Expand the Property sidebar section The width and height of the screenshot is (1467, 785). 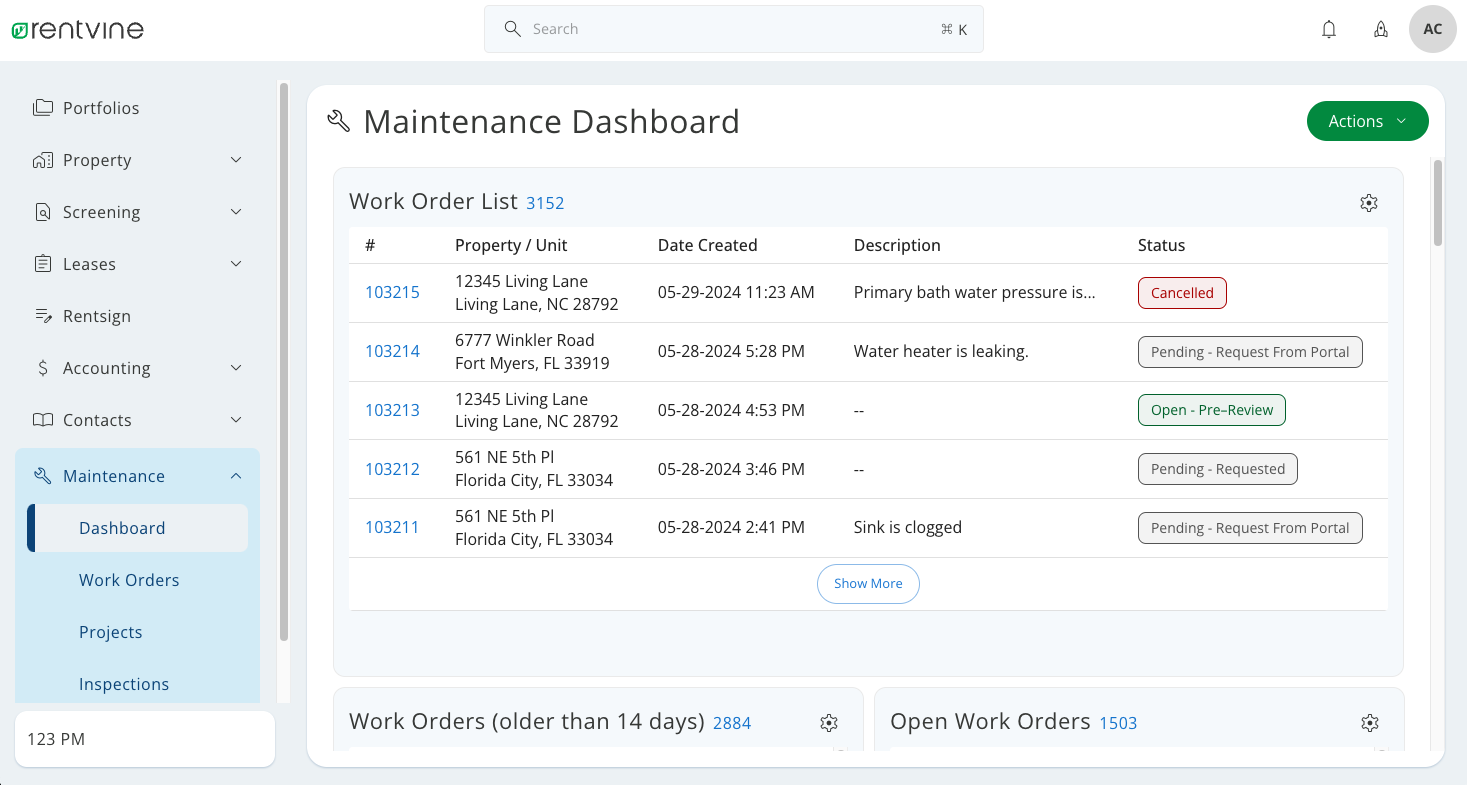click(236, 159)
